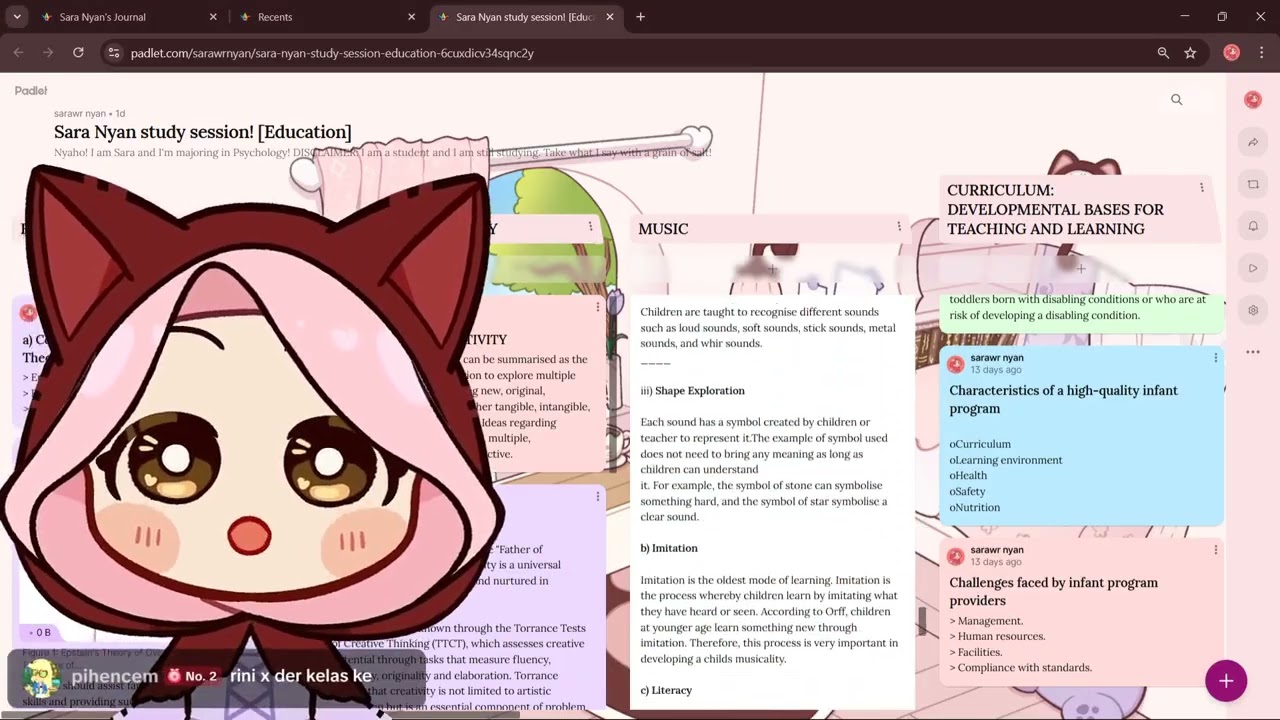Click the remake padlet icon
1280x720 pixels.
1253,184
